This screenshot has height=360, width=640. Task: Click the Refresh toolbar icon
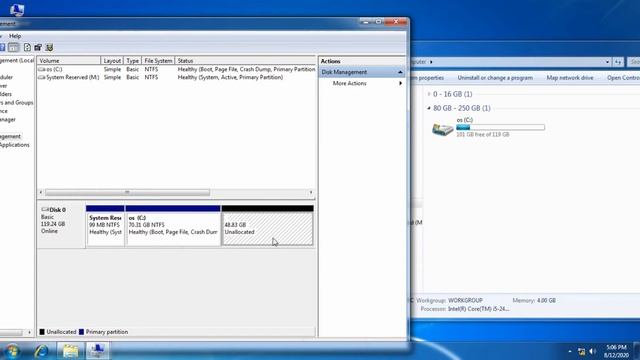point(27,47)
